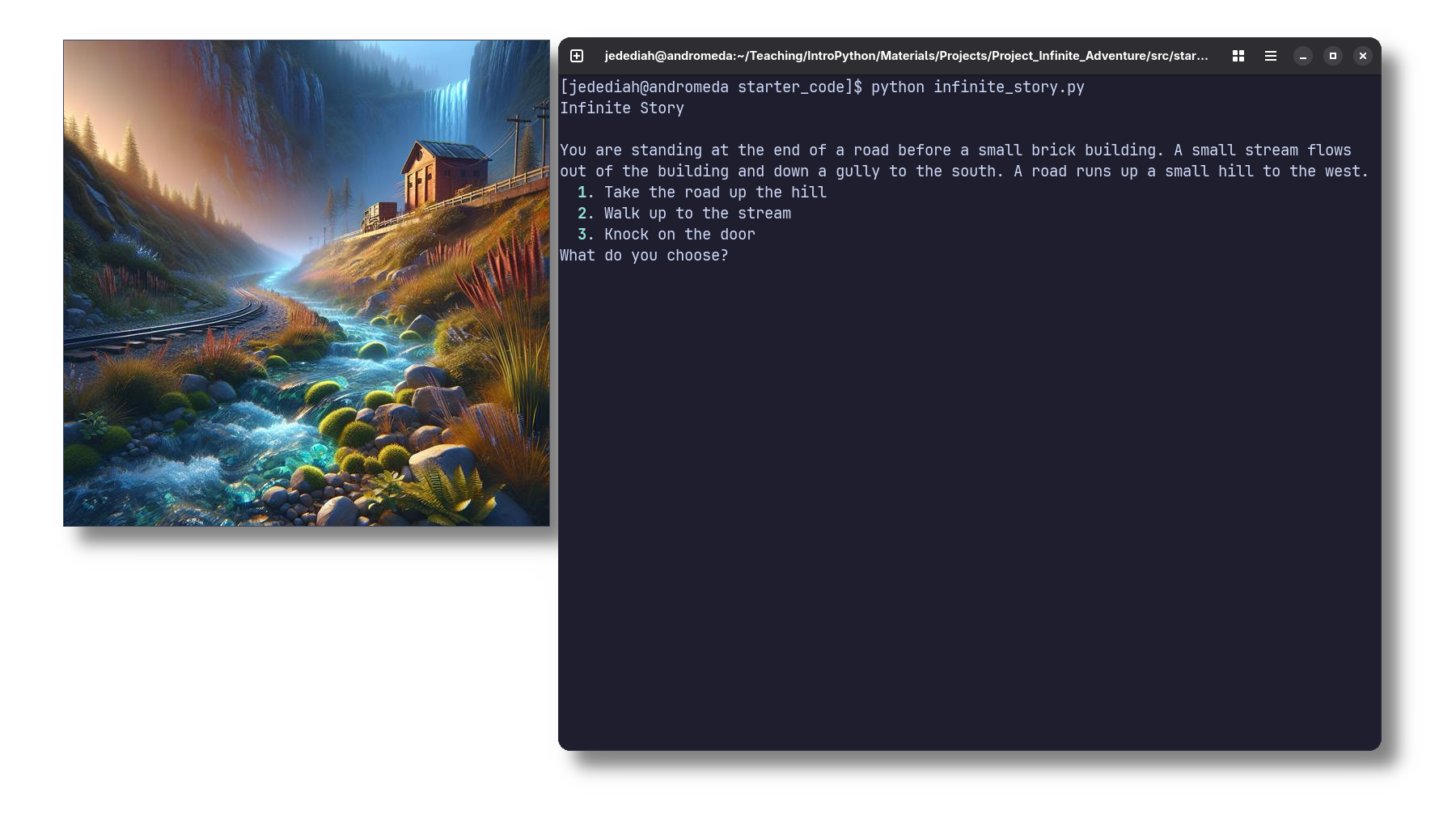Click the story description paragraph text

(x=964, y=161)
